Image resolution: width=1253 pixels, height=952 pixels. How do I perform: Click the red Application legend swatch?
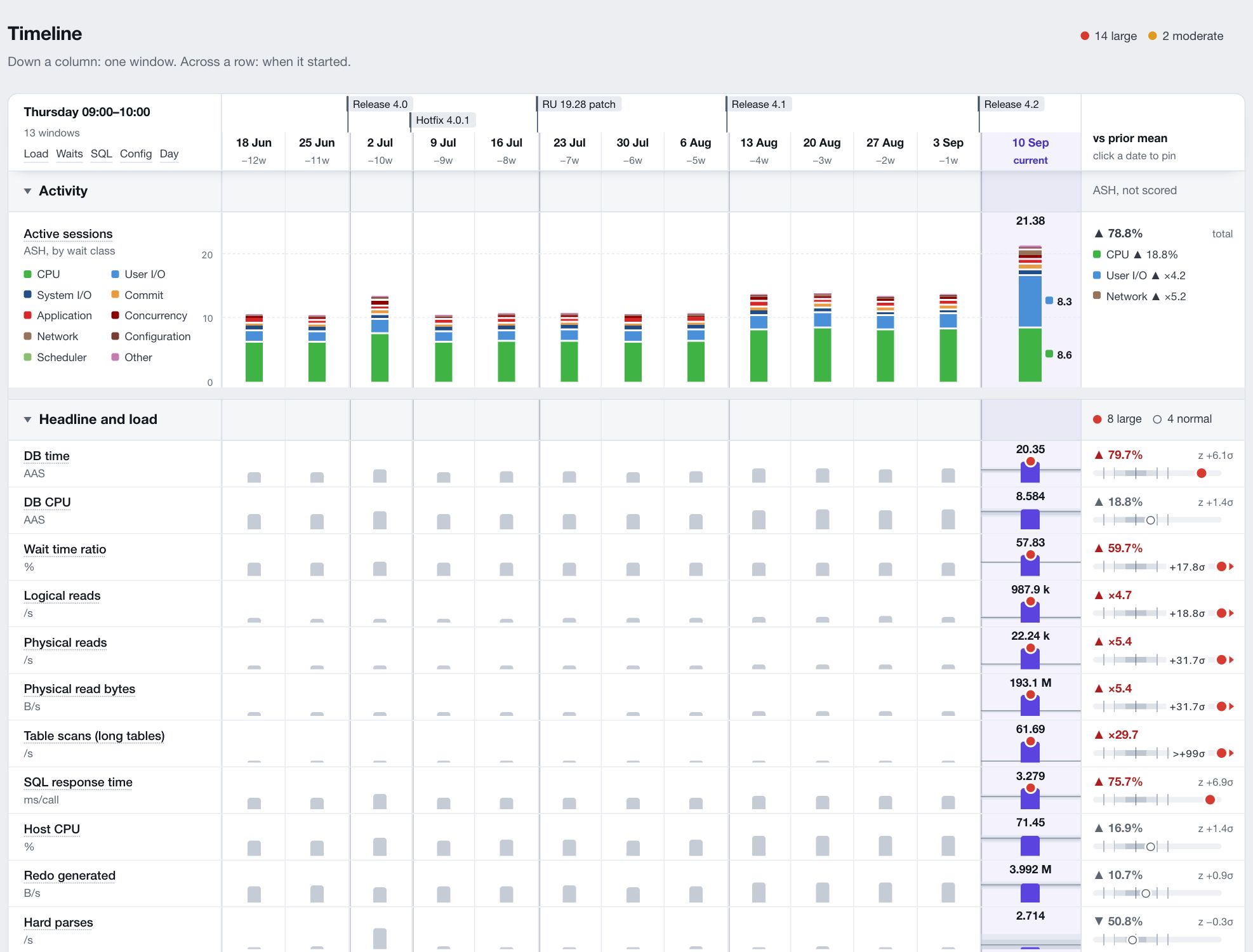28,315
